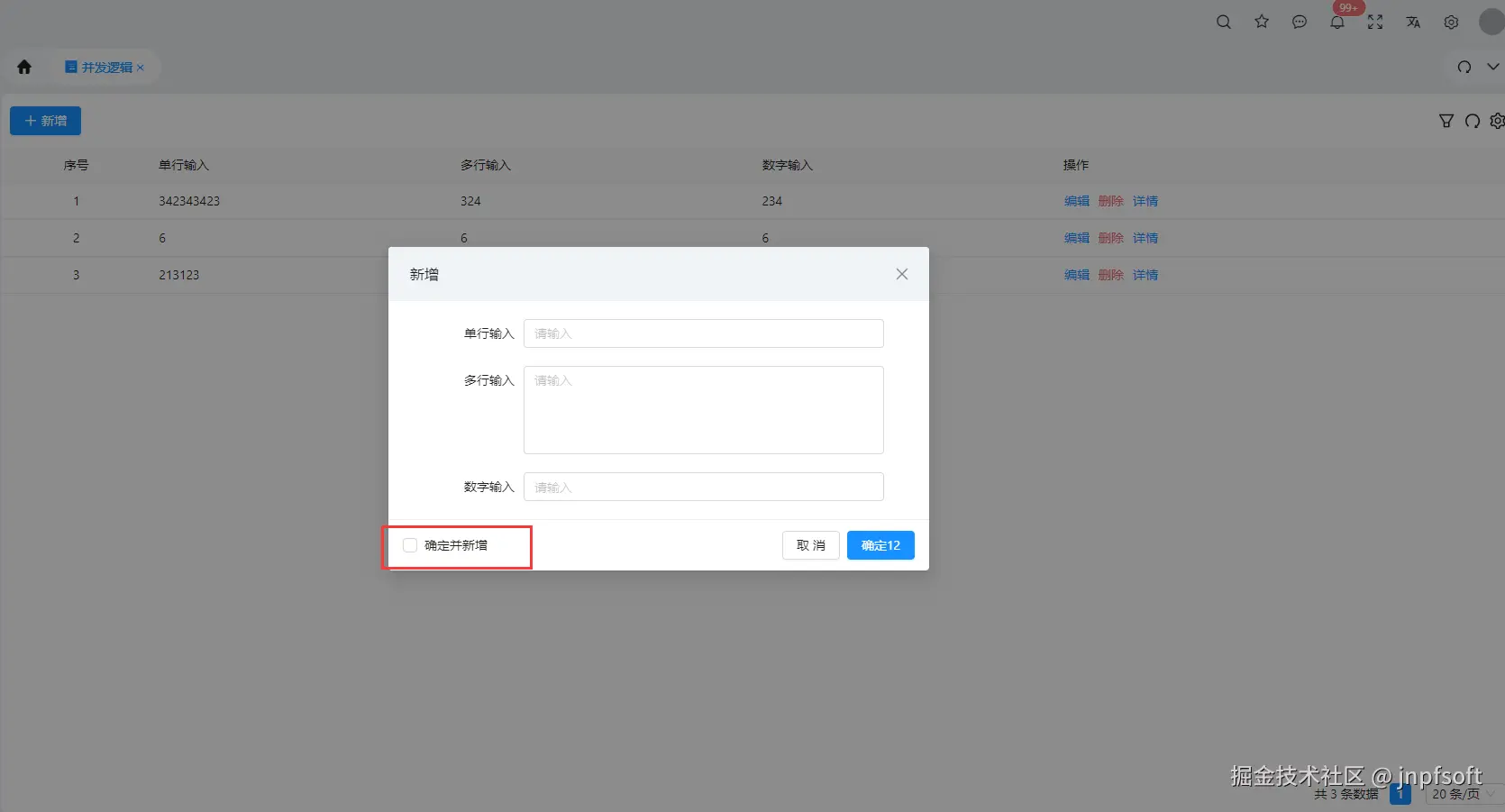The image size is (1505, 812).
Task: Edit row 2 via 编辑 link
Action: pos(1077,238)
